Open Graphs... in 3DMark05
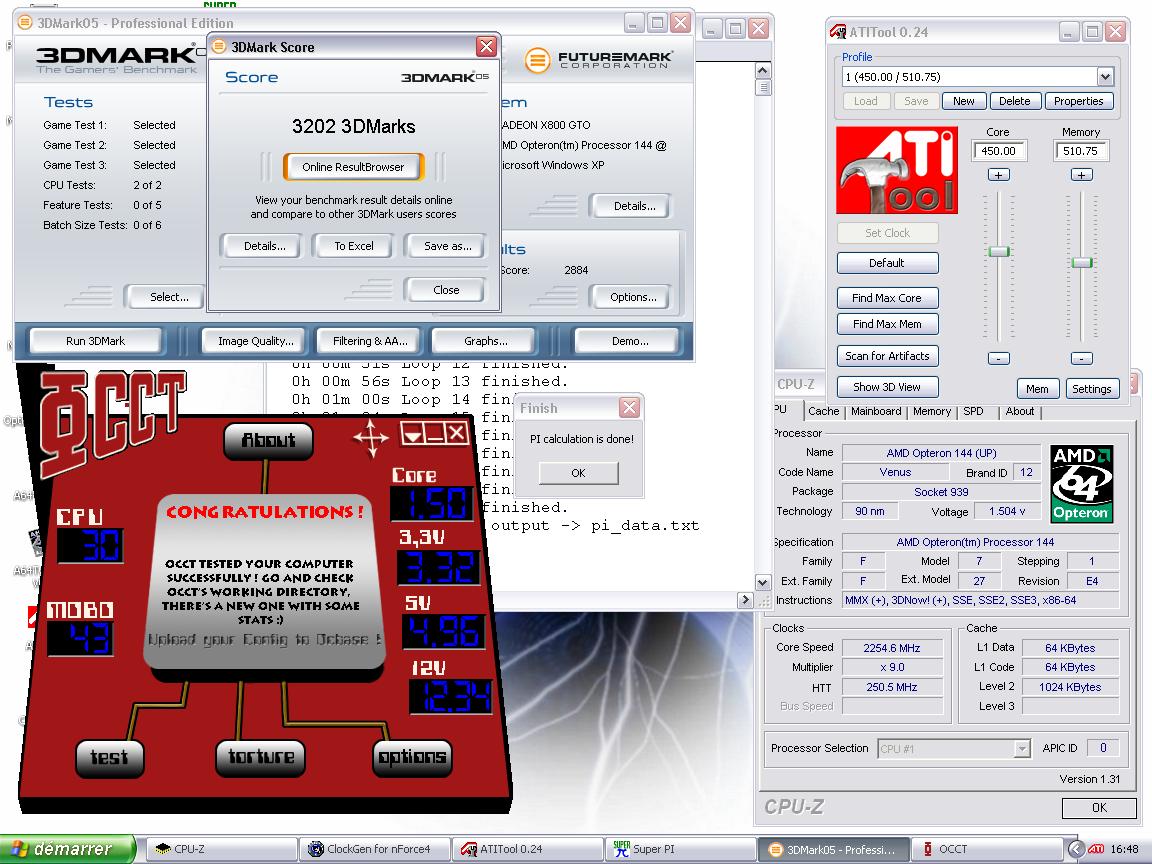1152x864 pixels. pos(486,341)
